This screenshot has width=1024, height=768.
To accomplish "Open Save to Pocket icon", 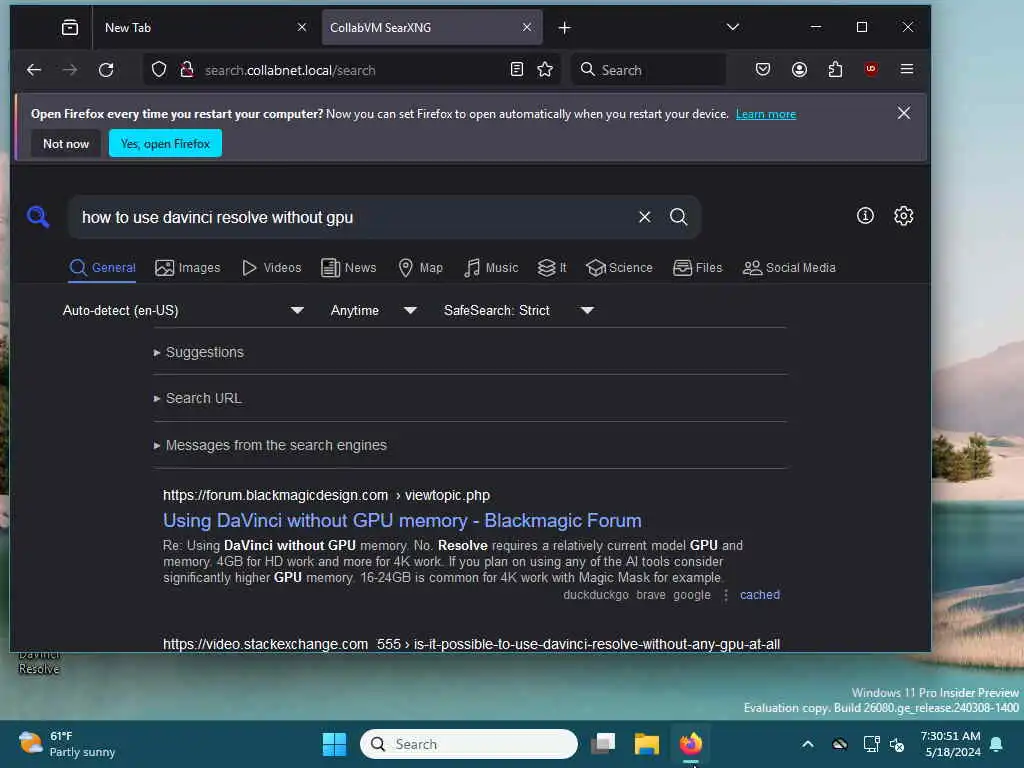I will pos(763,69).
